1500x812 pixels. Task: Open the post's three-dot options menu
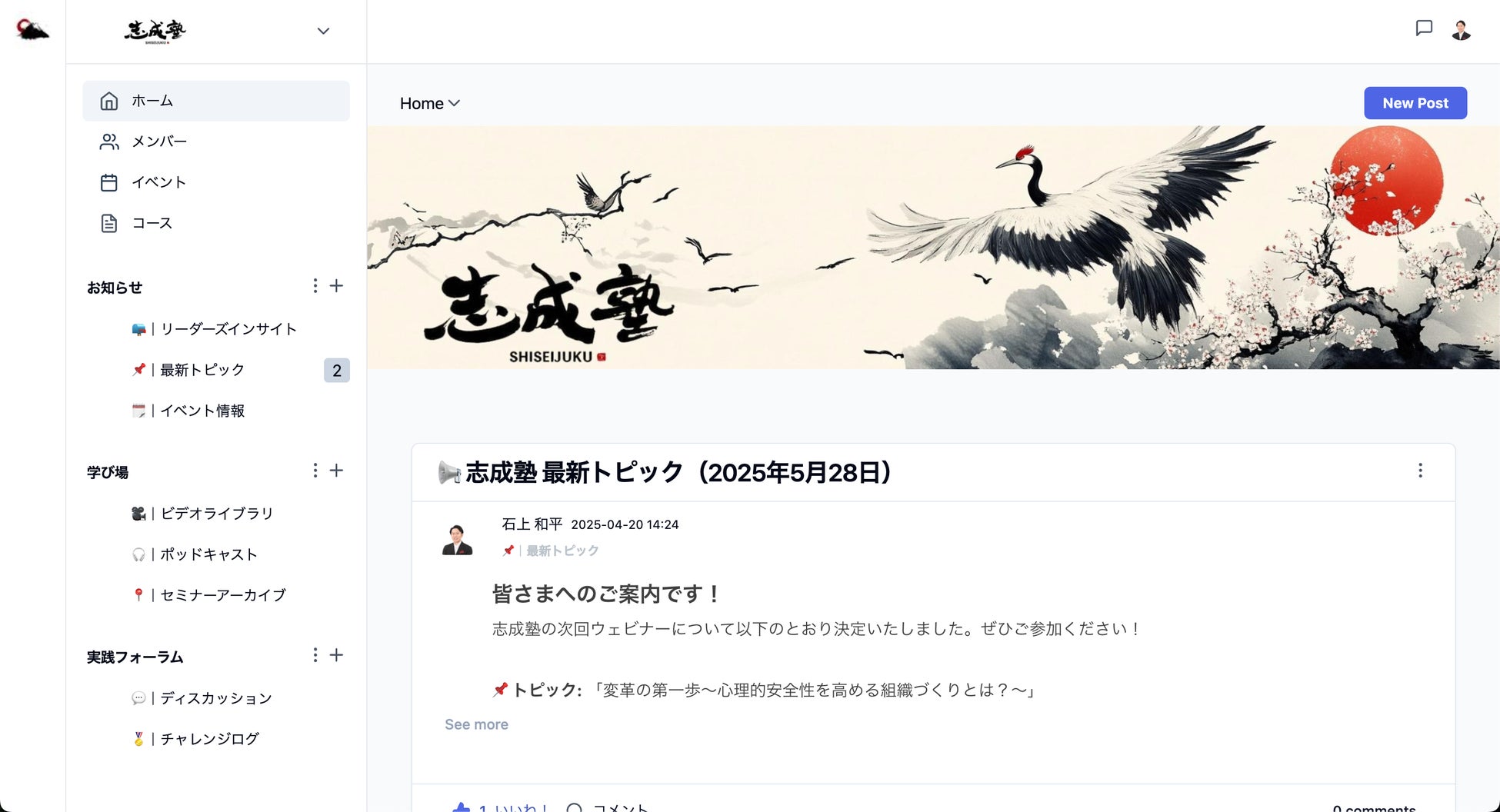[1420, 471]
